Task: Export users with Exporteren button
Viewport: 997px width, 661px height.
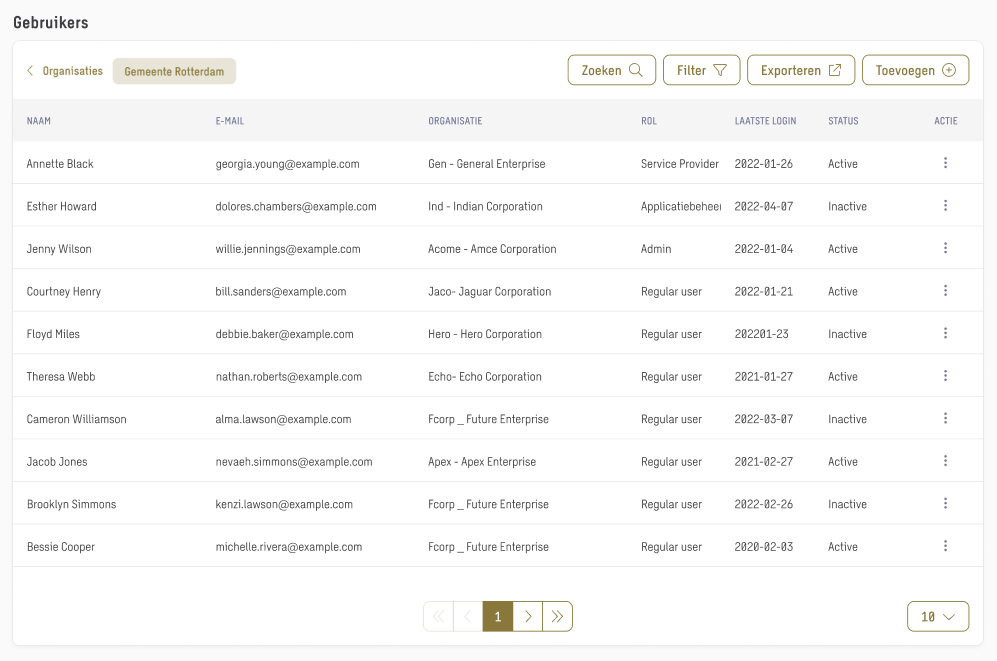Action: pos(801,70)
